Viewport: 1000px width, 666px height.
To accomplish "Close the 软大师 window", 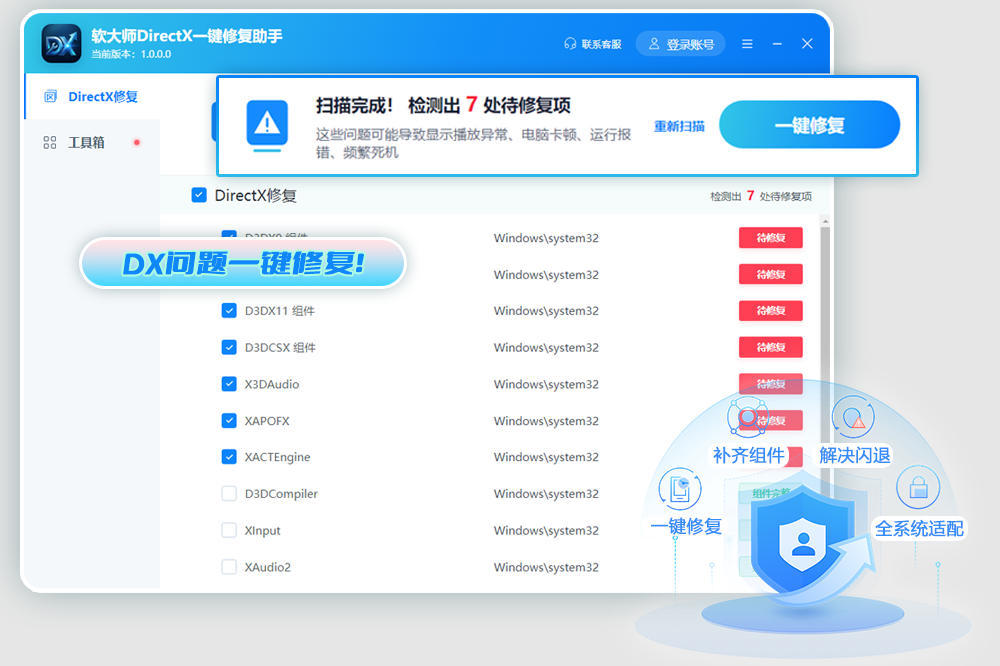I will [807, 43].
